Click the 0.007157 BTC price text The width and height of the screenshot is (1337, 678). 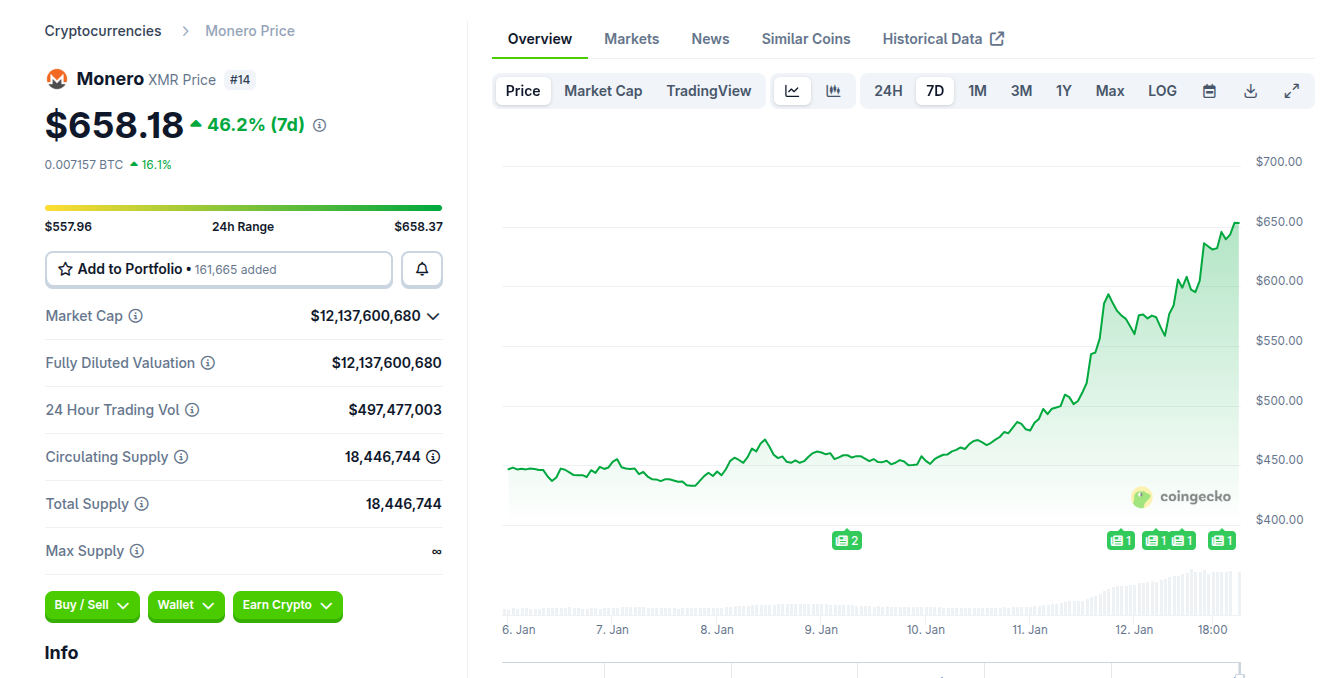click(84, 164)
